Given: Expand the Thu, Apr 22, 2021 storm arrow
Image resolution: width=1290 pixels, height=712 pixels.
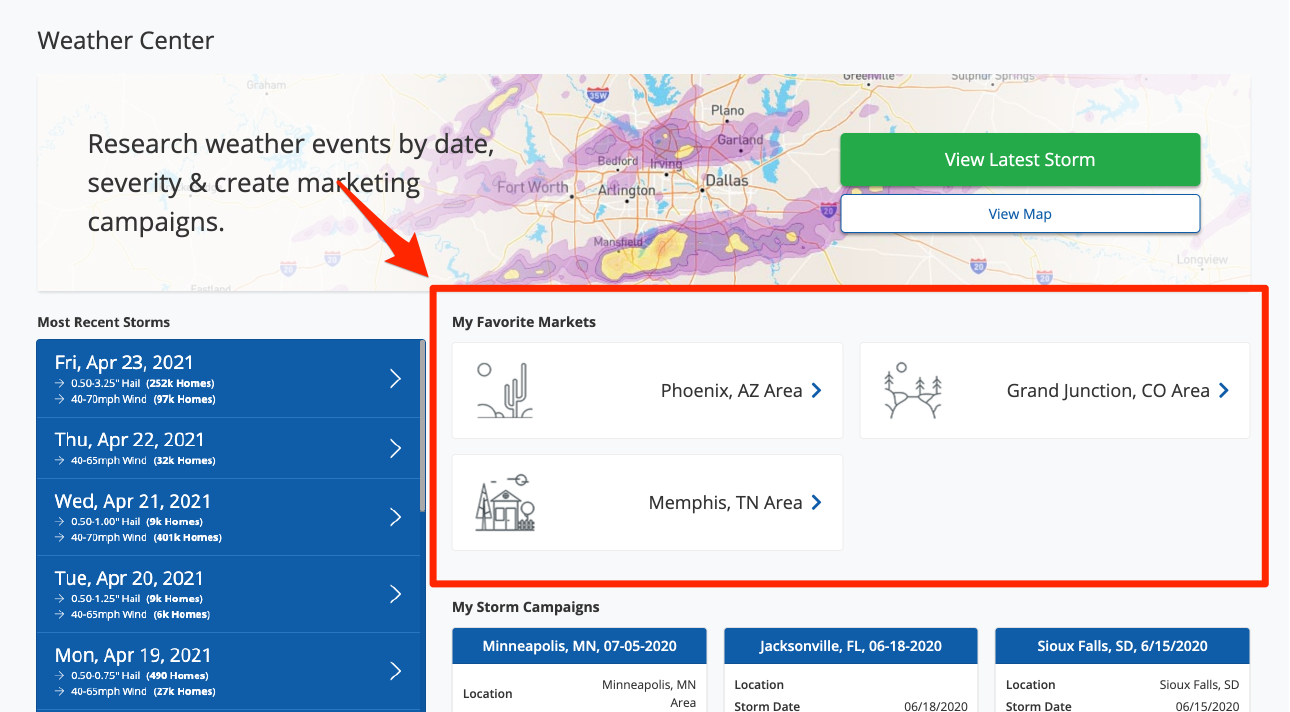Looking at the screenshot, I should click(395, 448).
